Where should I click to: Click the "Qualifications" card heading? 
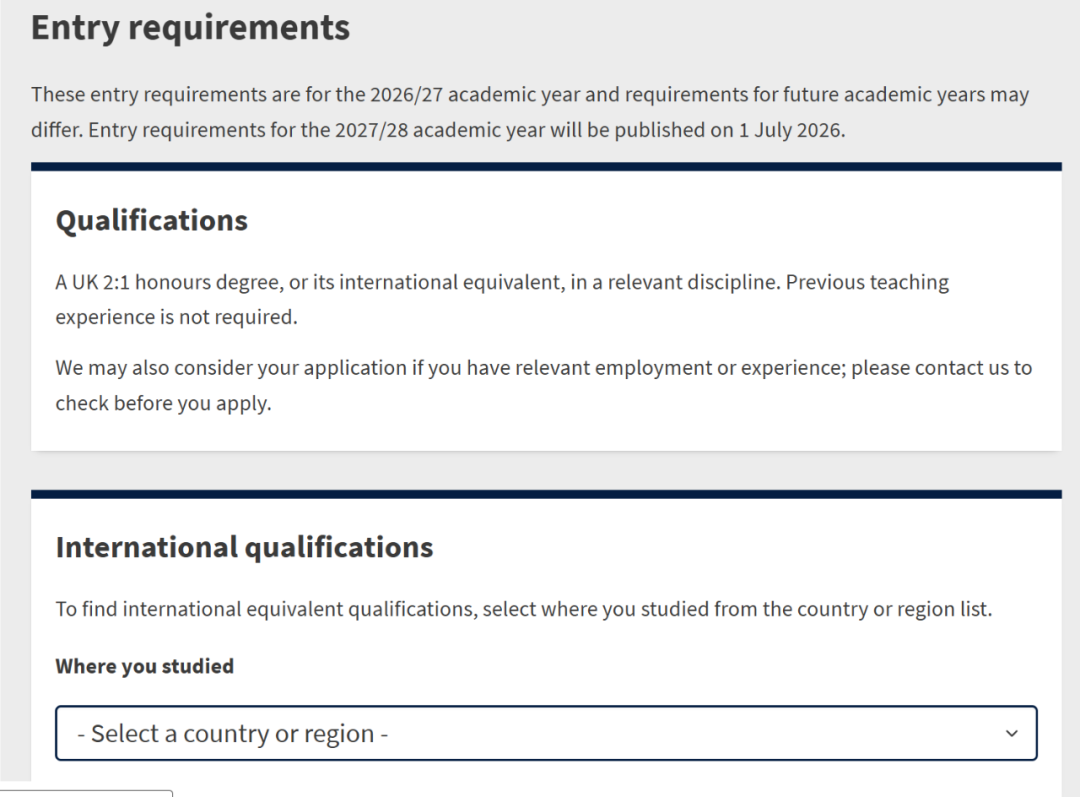[151, 220]
